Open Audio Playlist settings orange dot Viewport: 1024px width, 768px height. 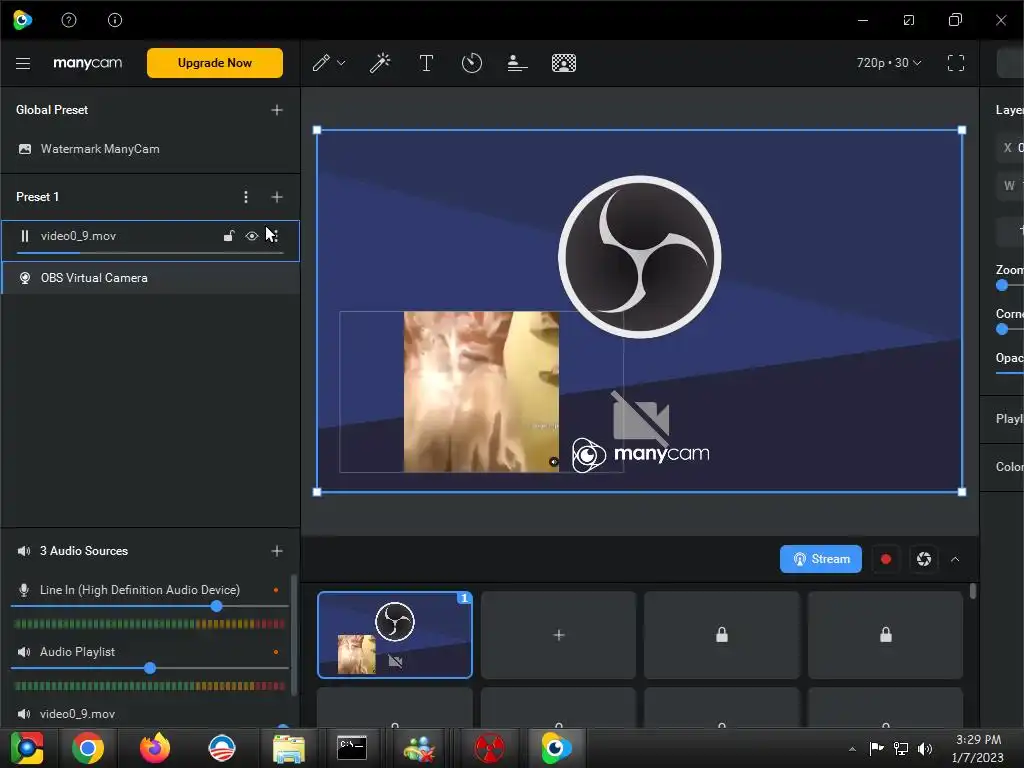pos(276,652)
